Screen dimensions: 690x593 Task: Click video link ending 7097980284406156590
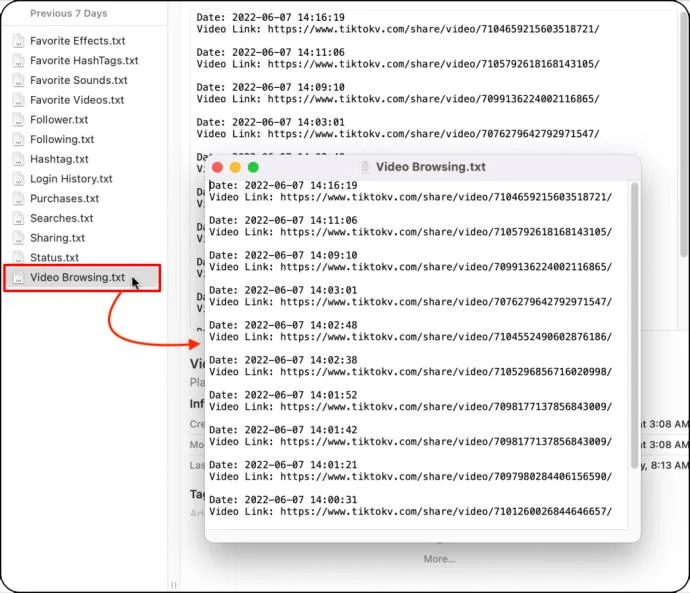pyautogui.click(x=446, y=476)
